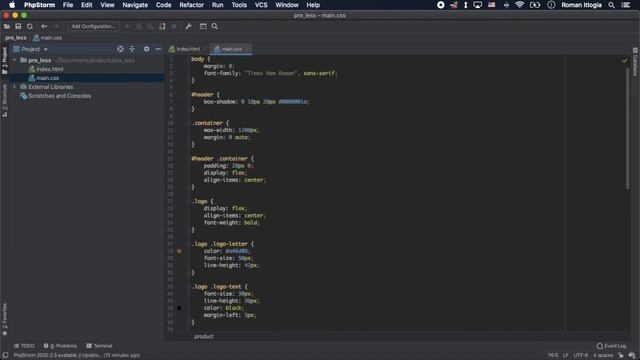This screenshot has height=360, width=640.
Task: Switch to the index.html editor tab
Action: pos(187,49)
